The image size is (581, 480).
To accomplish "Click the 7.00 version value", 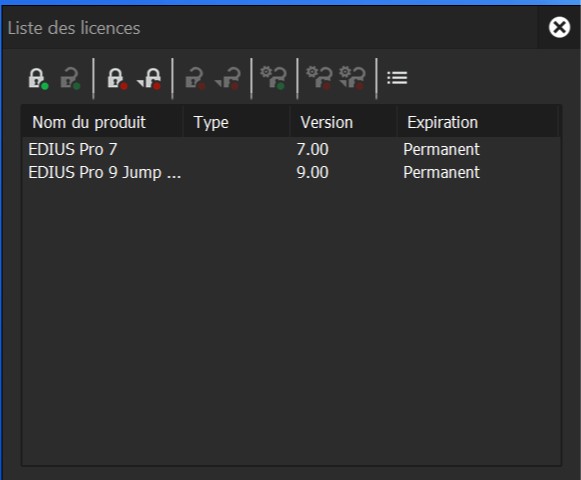I will [x=312, y=149].
